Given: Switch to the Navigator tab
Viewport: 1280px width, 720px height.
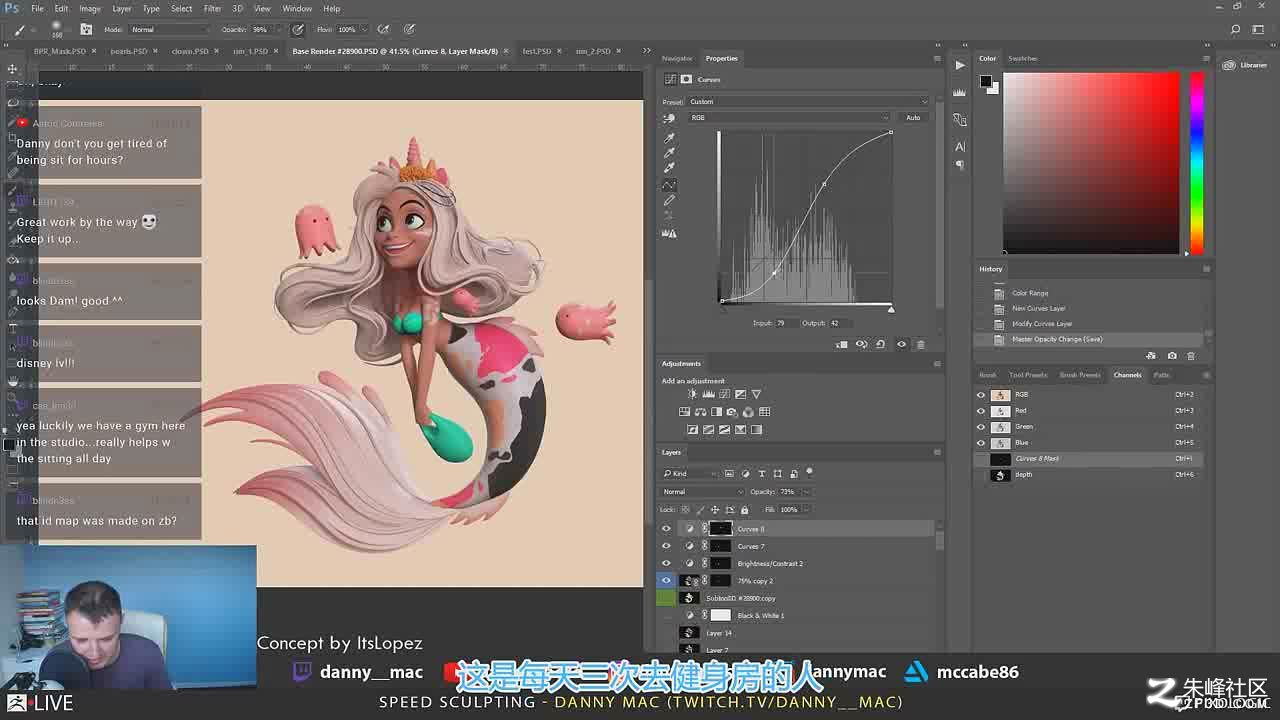Looking at the screenshot, I should (x=677, y=58).
